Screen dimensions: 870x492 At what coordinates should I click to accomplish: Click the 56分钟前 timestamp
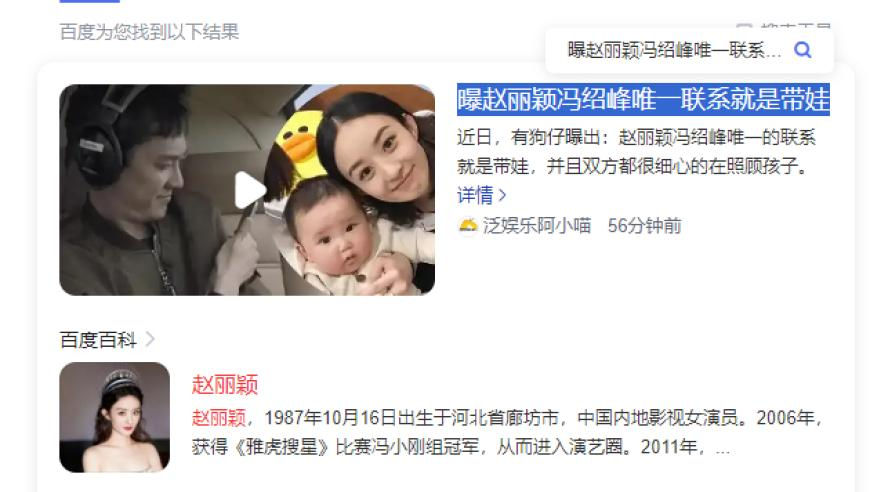coord(644,226)
